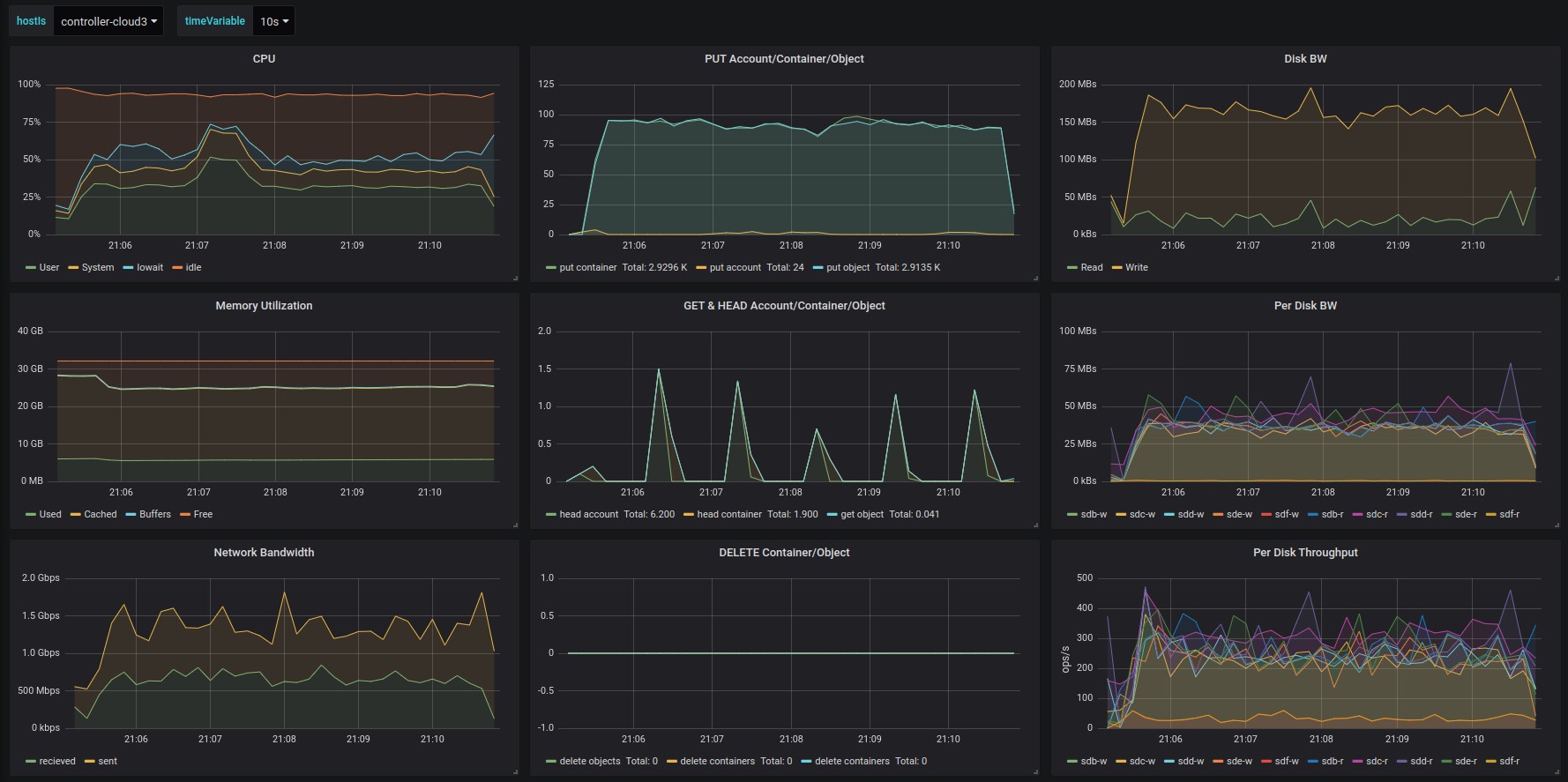The height and width of the screenshot is (782, 1568).
Task: Click the Disk BW panel resize corner handle
Action: (x=1557, y=279)
